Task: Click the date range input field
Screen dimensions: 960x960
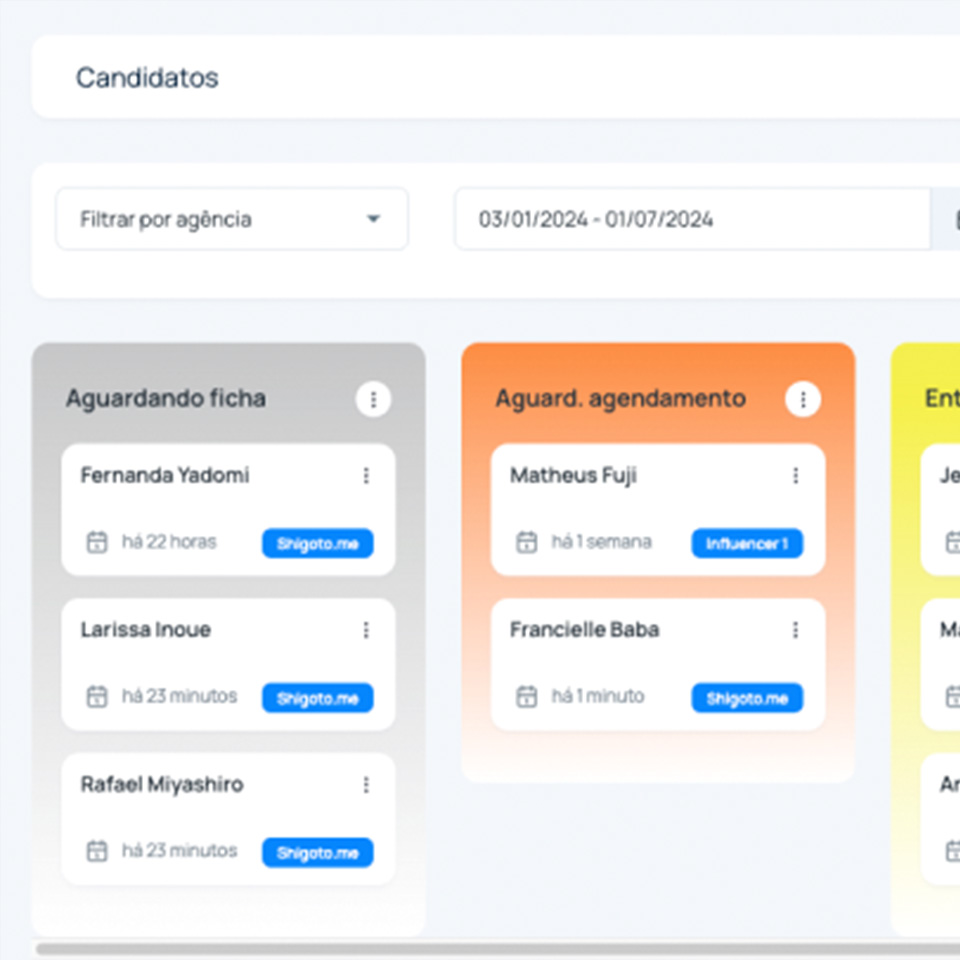Action: [x=692, y=219]
